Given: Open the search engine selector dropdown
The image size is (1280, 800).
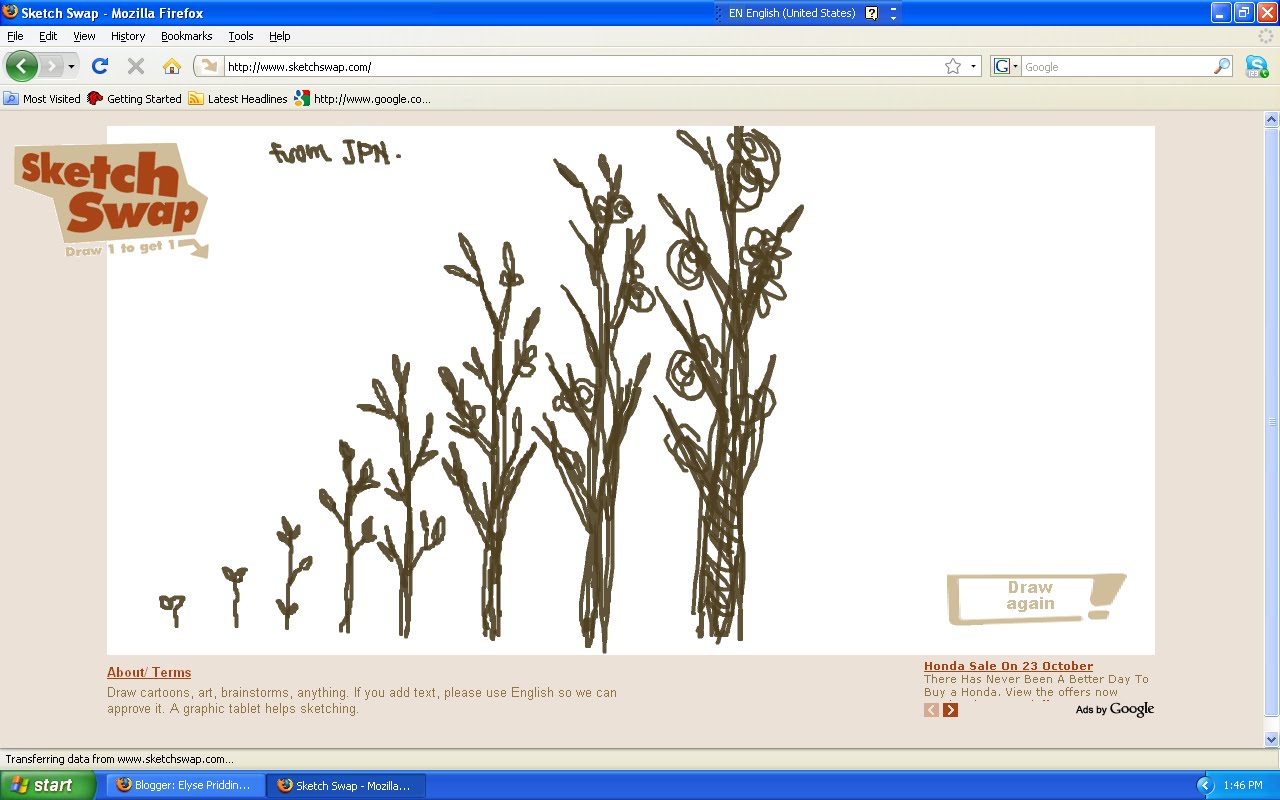Looking at the screenshot, I should [x=1005, y=67].
